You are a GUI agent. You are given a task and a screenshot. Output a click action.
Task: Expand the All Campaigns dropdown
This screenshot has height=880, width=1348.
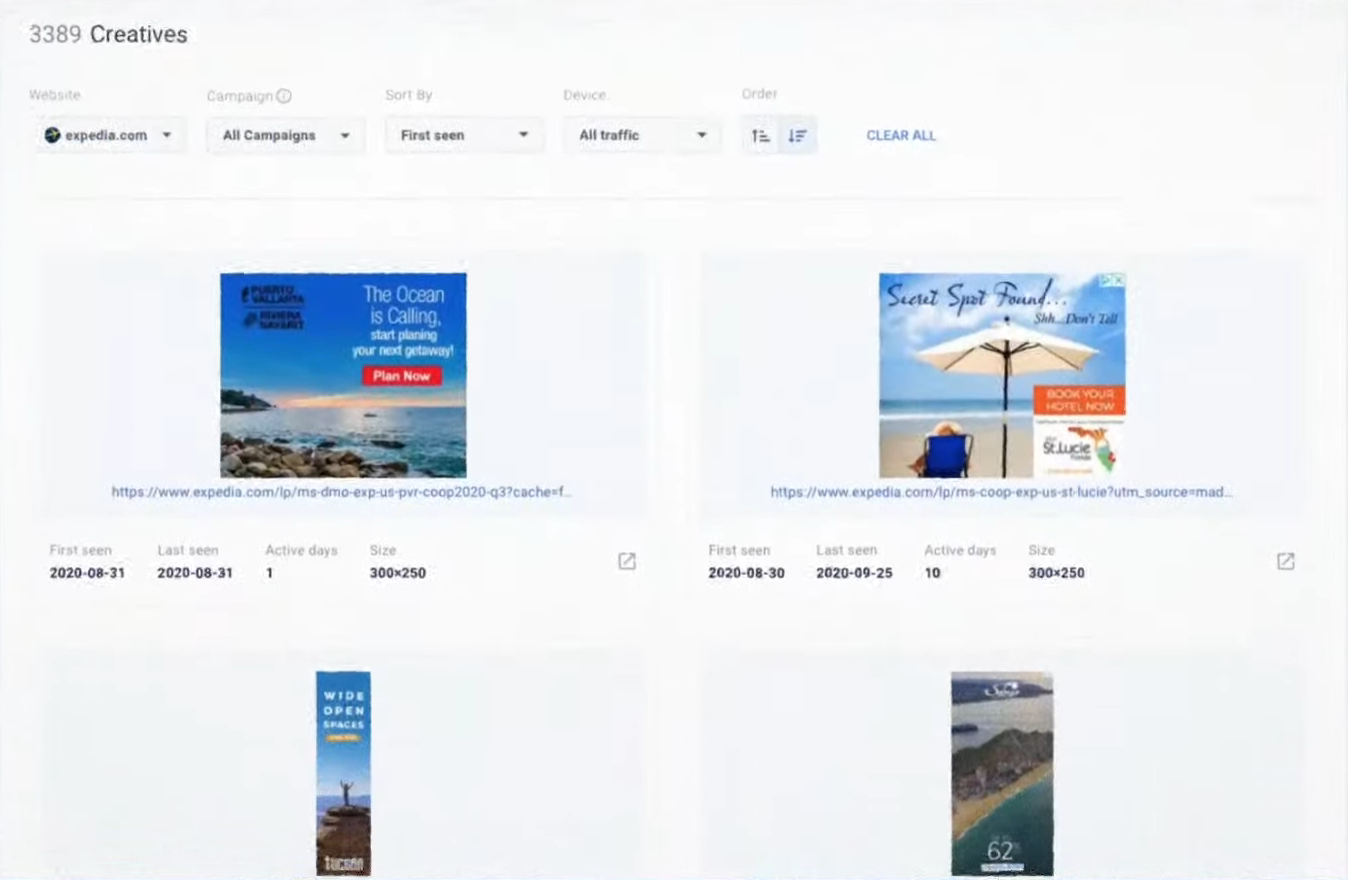click(x=286, y=135)
